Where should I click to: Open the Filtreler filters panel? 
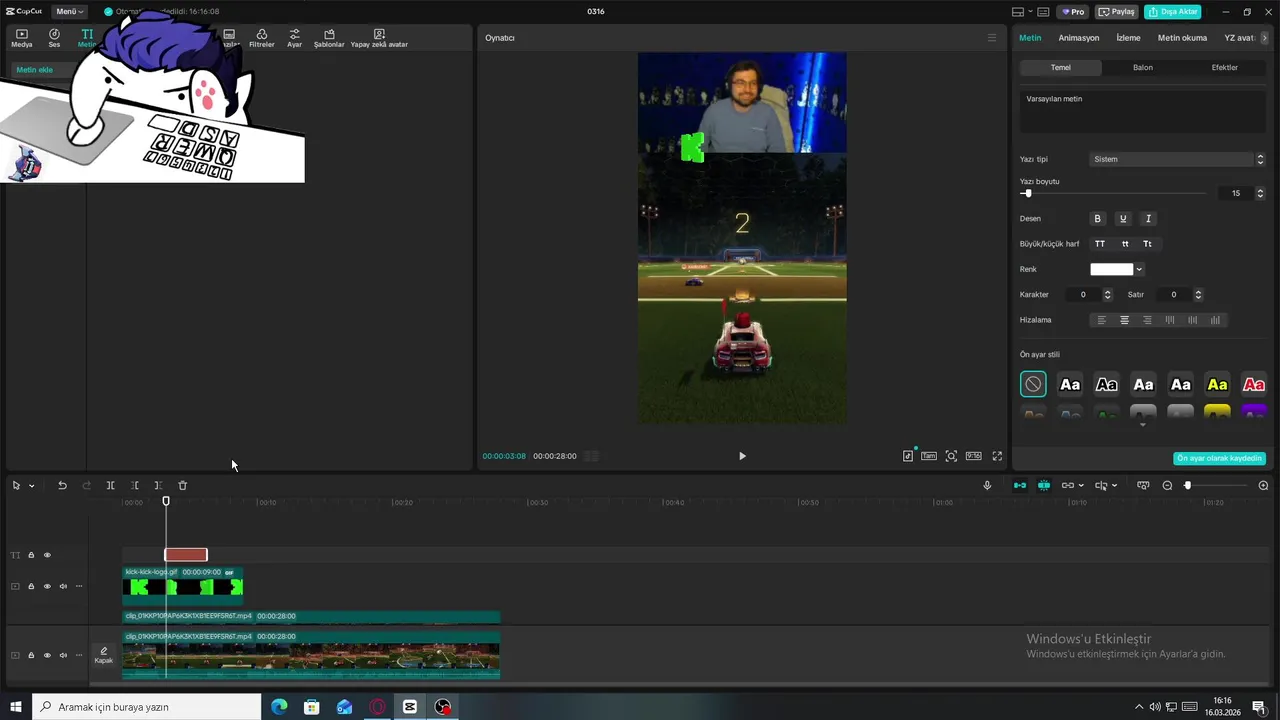(x=261, y=38)
